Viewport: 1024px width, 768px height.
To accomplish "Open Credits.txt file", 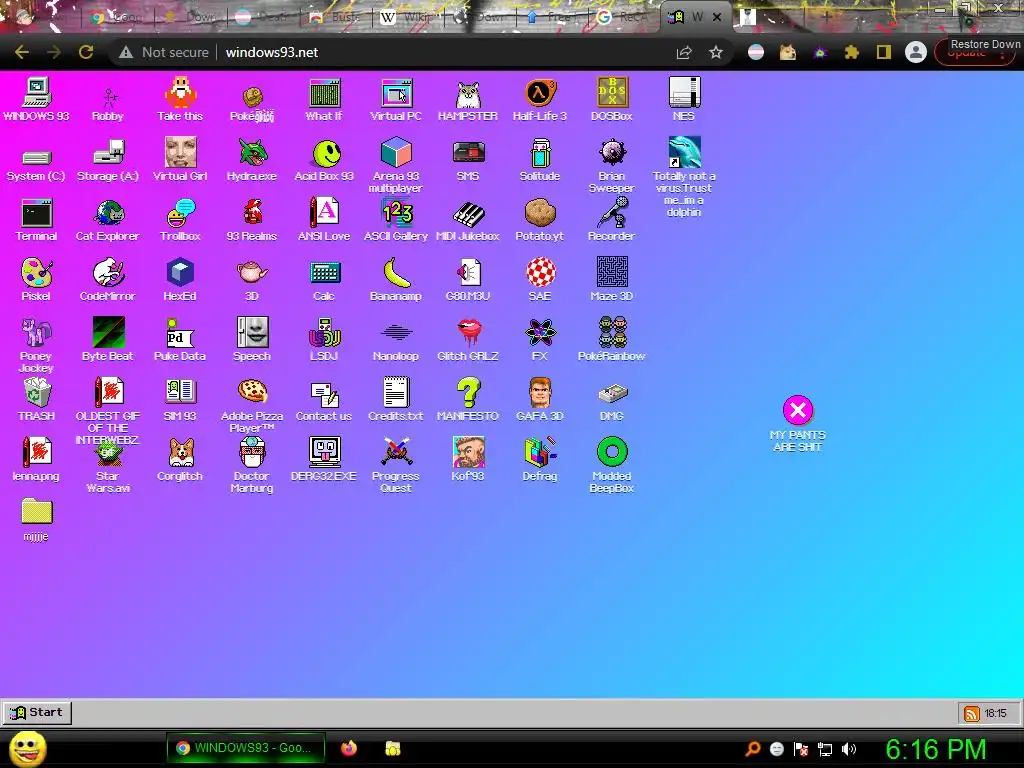I will coord(396,393).
